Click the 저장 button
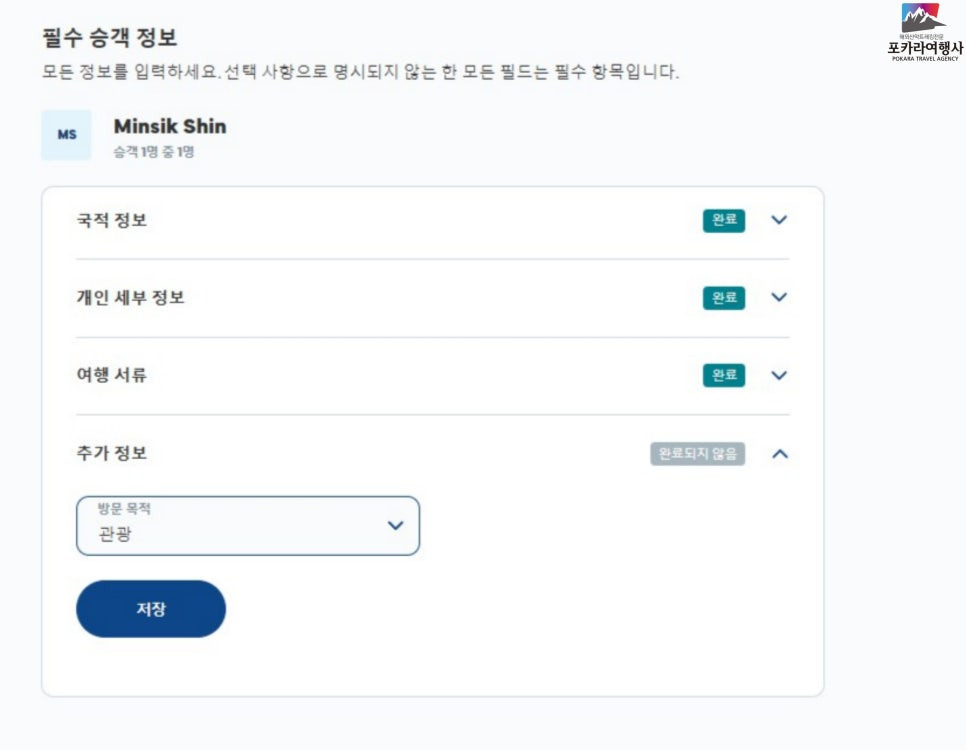The width and height of the screenshot is (966, 750). tap(151, 609)
